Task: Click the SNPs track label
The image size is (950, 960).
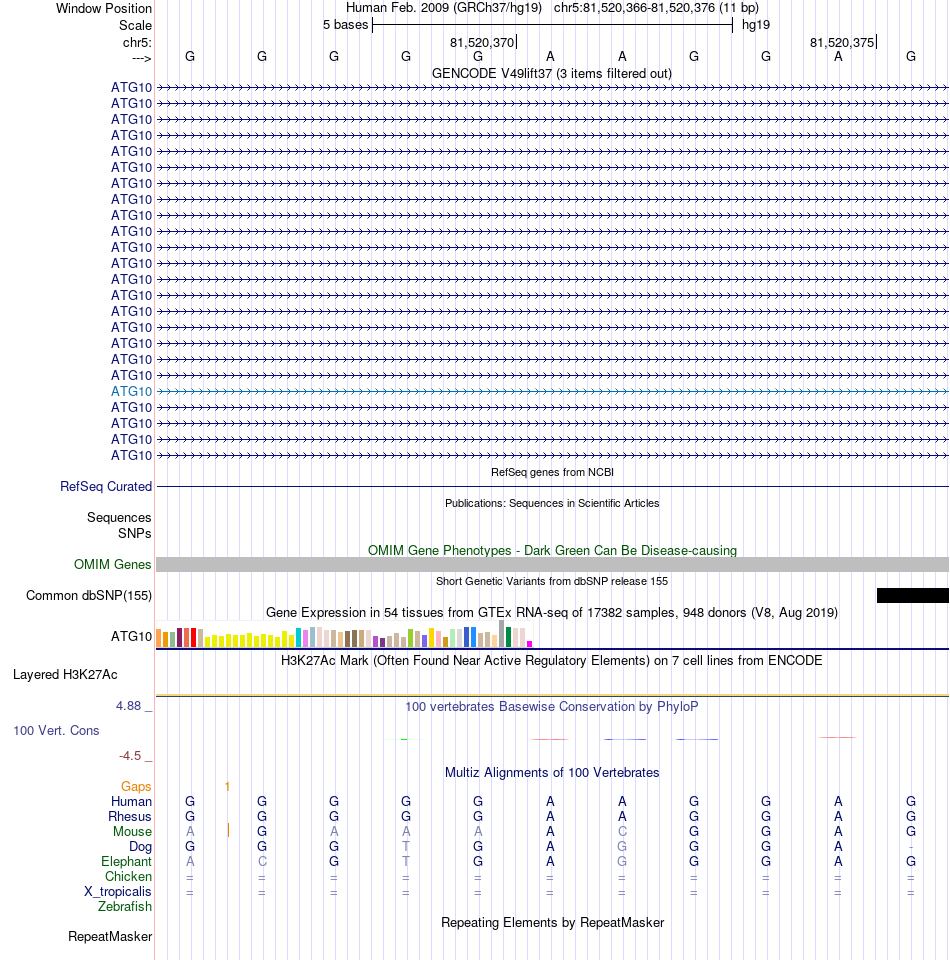Action: [135, 533]
